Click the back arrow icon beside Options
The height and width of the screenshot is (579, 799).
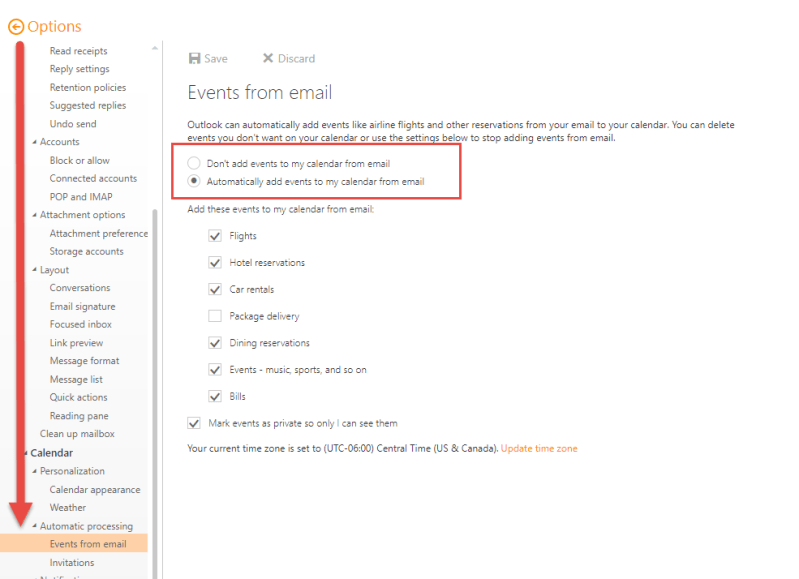(15, 27)
